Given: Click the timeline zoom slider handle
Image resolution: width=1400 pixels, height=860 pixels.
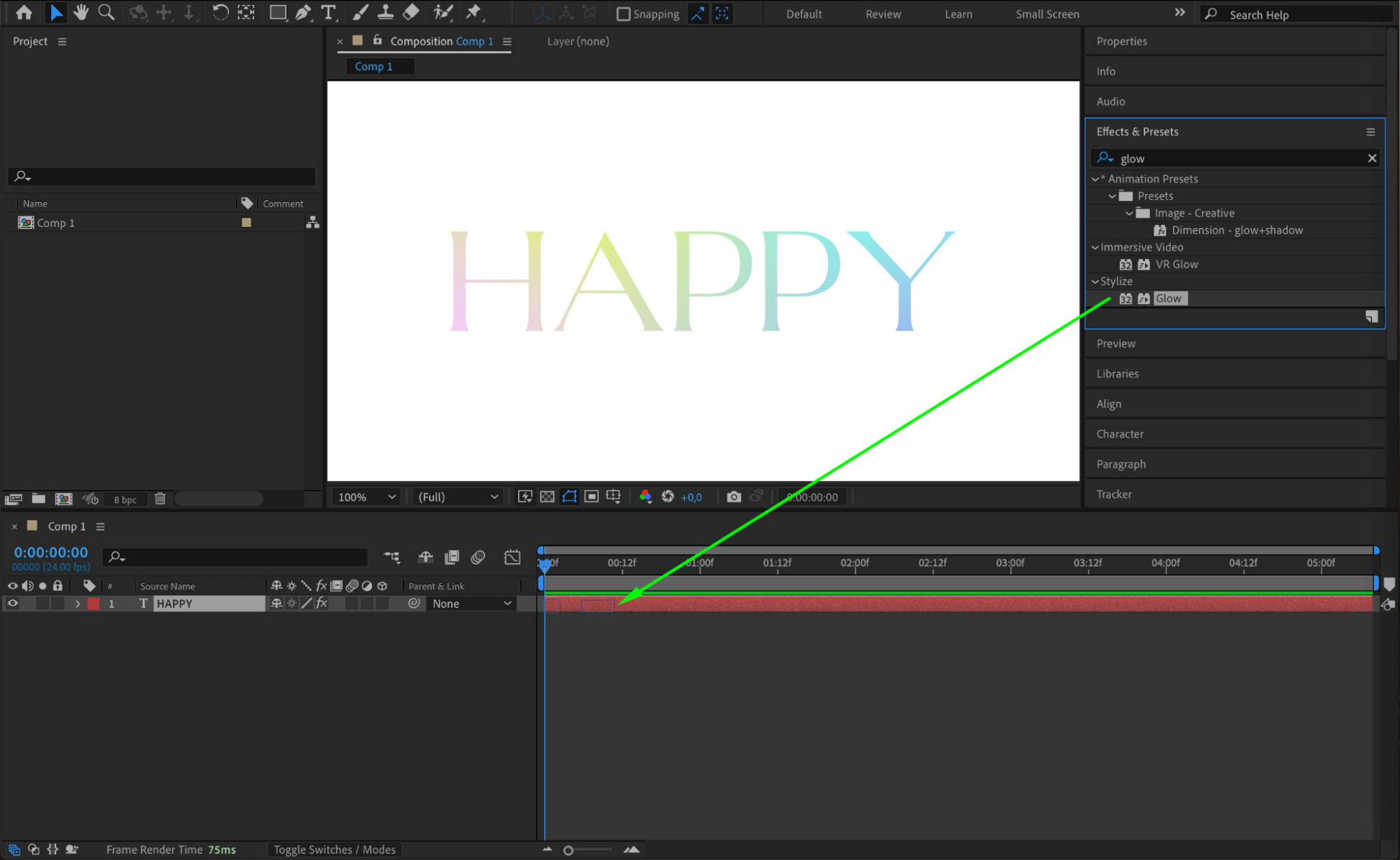Looking at the screenshot, I should click(569, 850).
